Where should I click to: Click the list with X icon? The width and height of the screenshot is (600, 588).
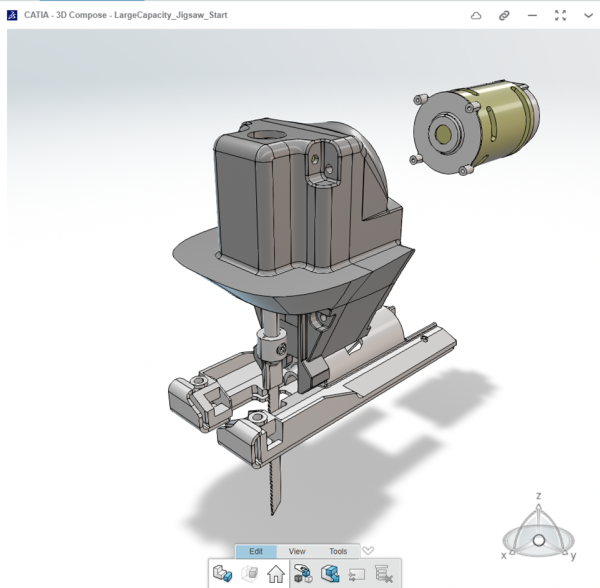384,574
